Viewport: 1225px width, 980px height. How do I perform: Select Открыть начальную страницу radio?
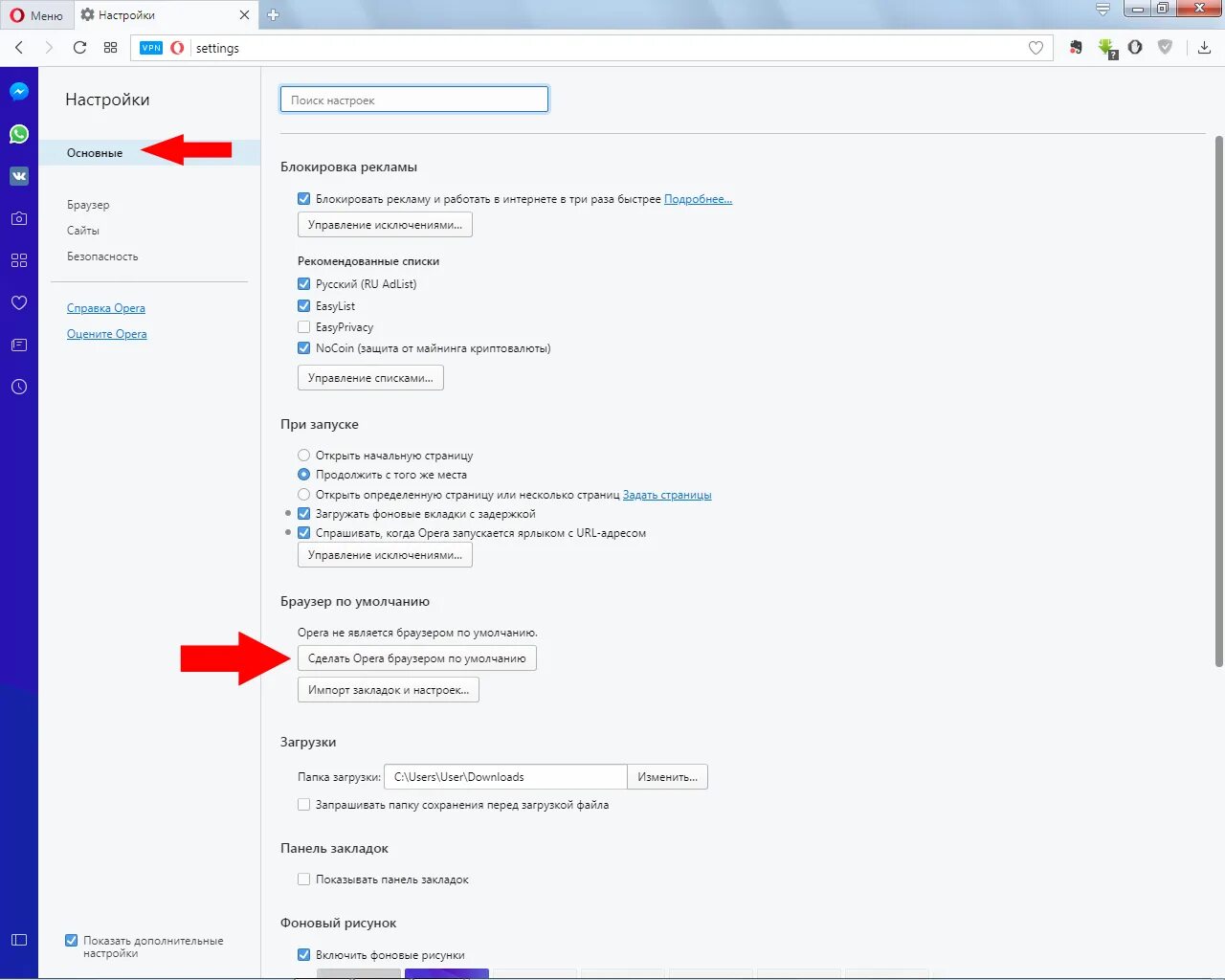(x=303, y=456)
